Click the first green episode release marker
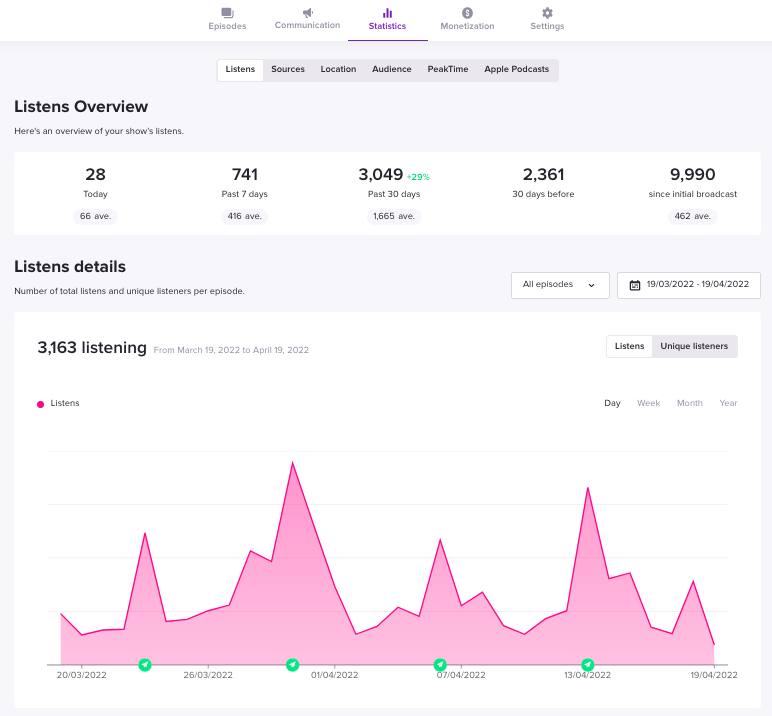 [145, 665]
